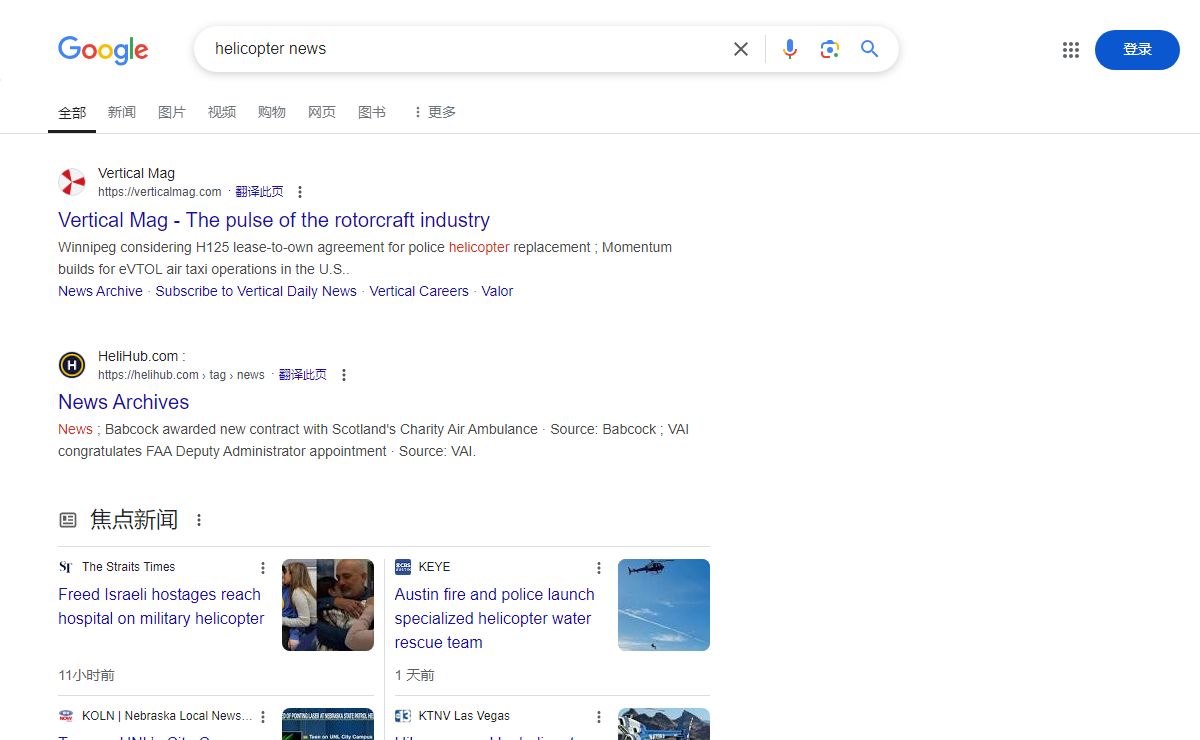Open the Austin helicopter rescue thumbnail
This screenshot has width=1200, height=740.
tap(664, 605)
